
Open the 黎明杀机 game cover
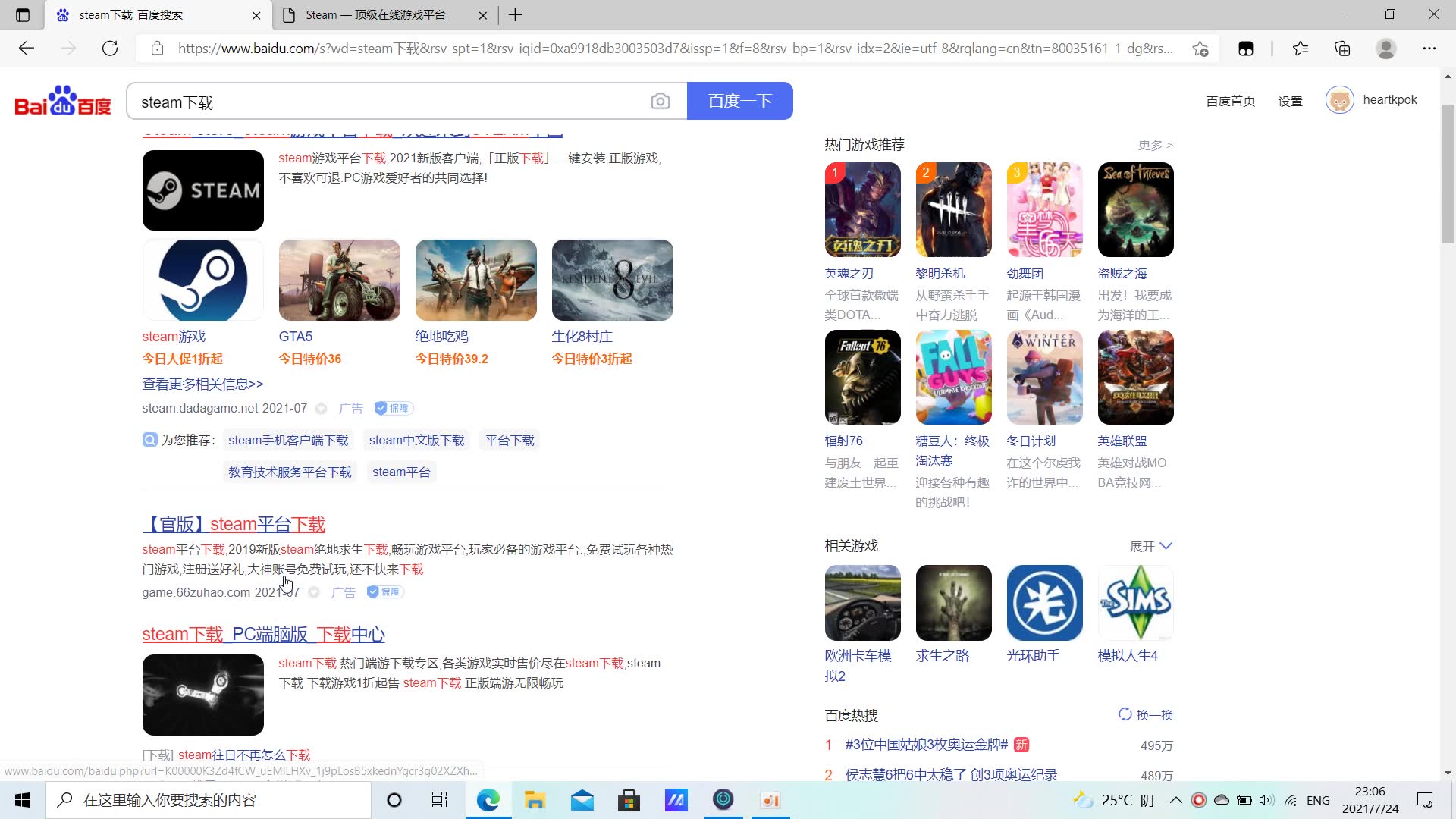point(953,210)
